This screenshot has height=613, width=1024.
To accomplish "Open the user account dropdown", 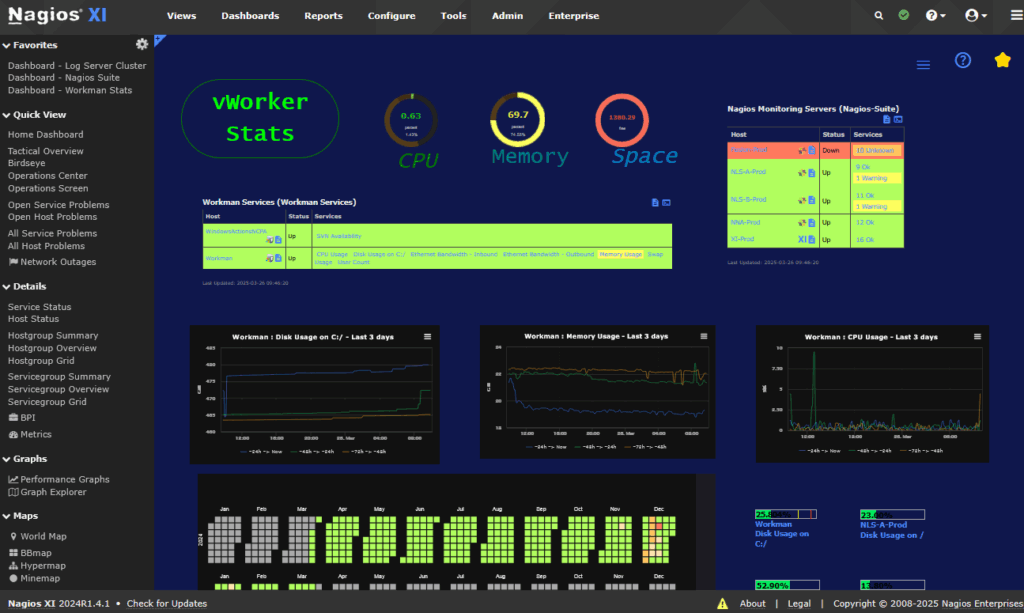I will pos(975,16).
